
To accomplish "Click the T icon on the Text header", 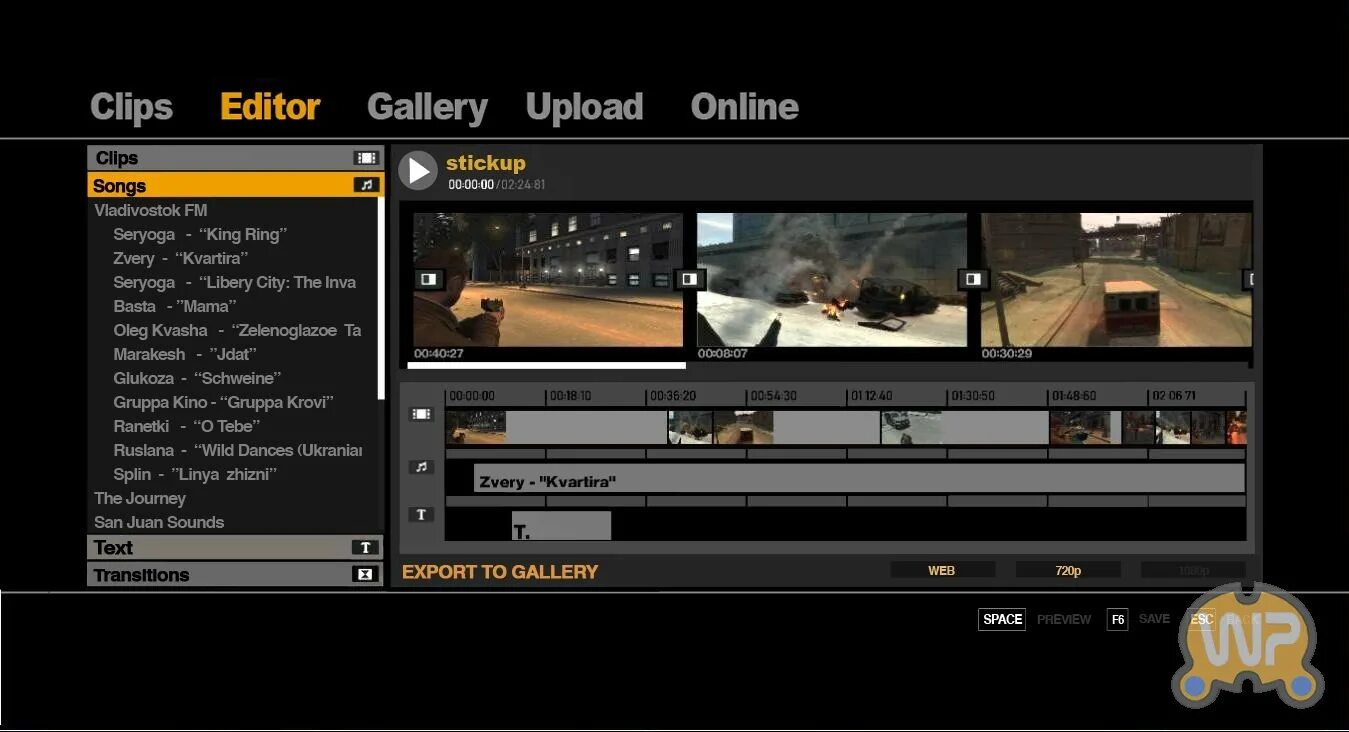I will tap(366, 547).
